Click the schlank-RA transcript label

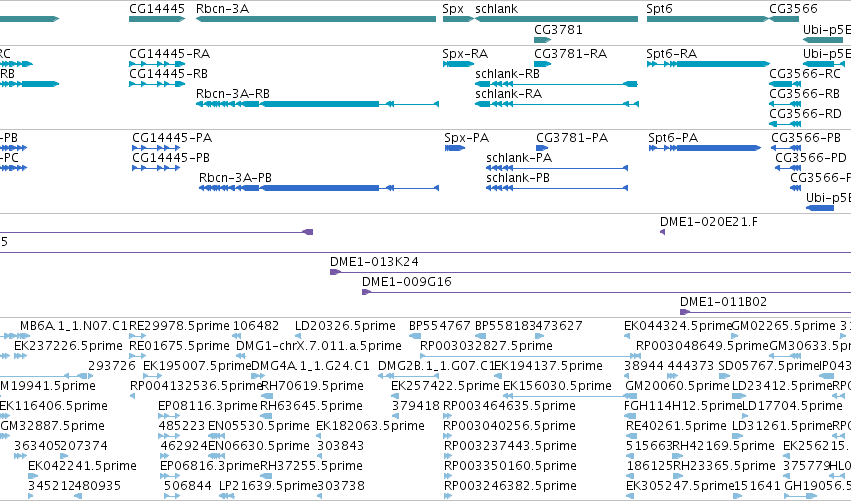pos(509,94)
